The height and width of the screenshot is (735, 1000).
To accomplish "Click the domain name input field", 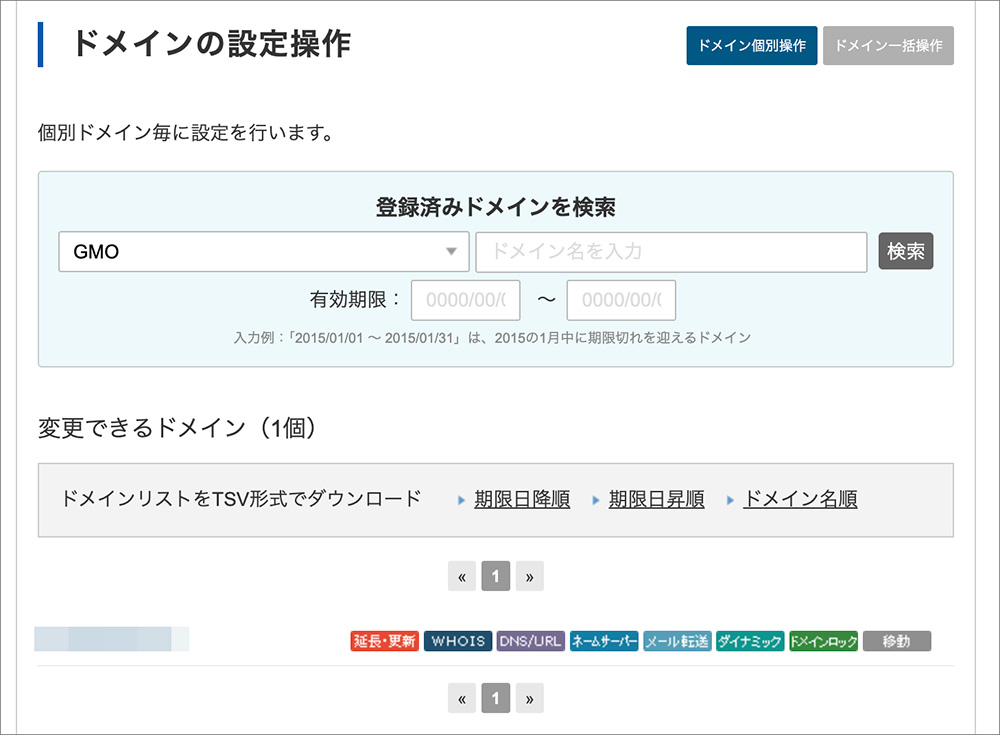I will click(672, 252).
